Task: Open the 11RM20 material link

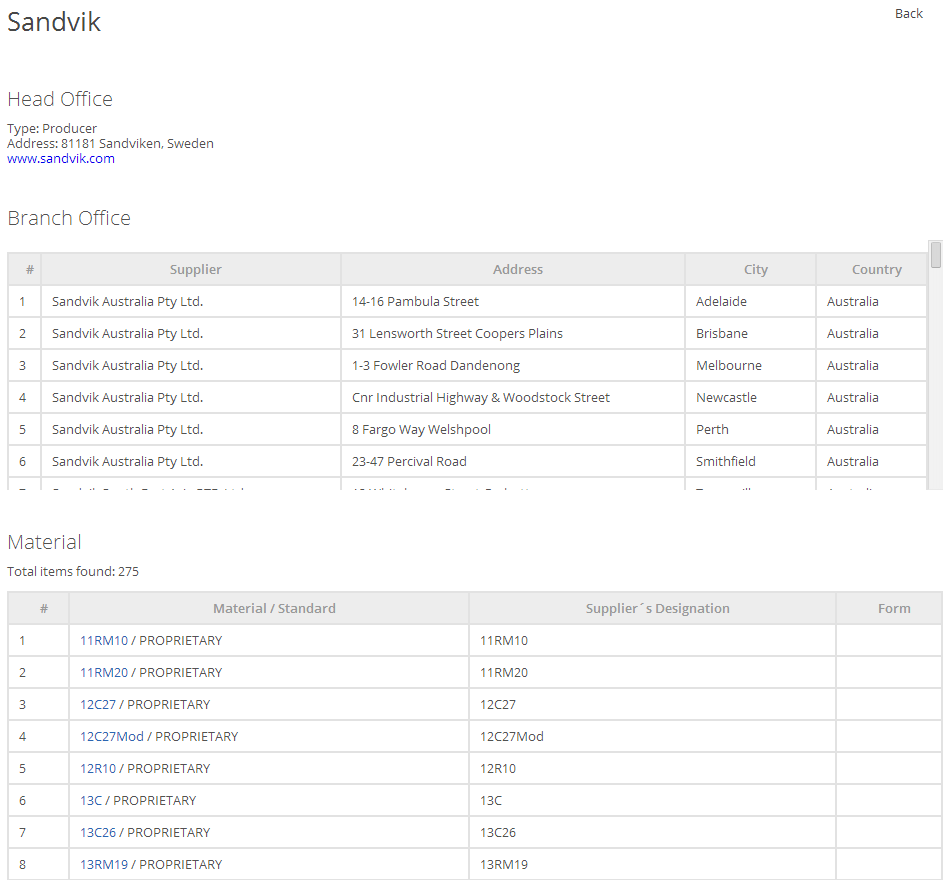Action: pyautogui.click(x=104, y=672)
